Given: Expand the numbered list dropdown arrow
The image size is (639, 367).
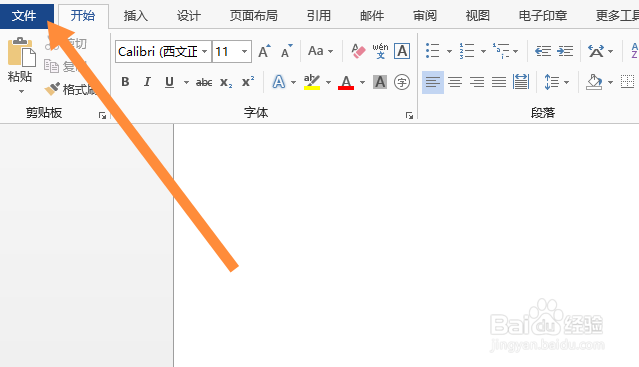Looking at the screenshot, I should (x=483, y=52).
